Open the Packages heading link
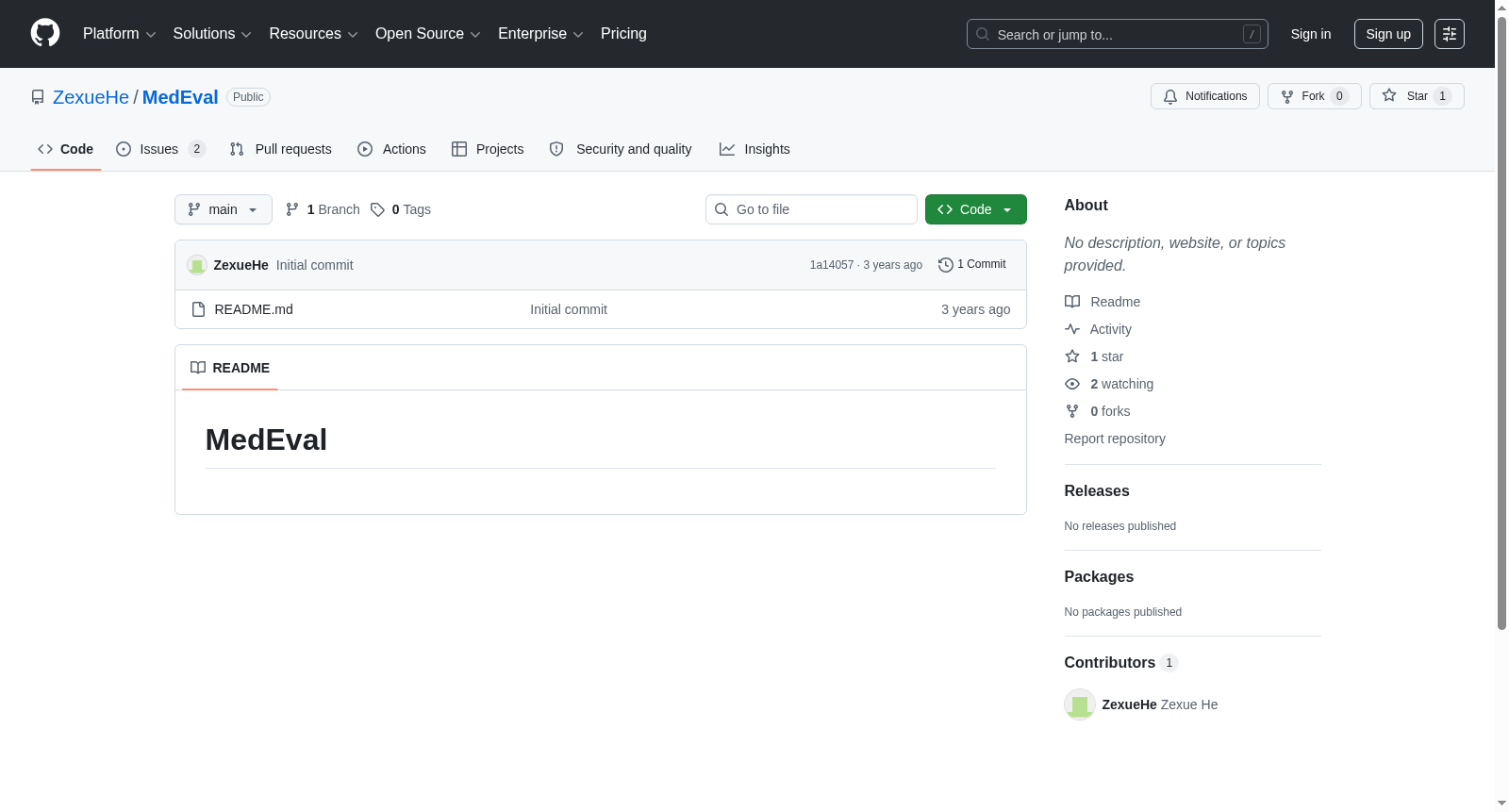 point(1099,577)
